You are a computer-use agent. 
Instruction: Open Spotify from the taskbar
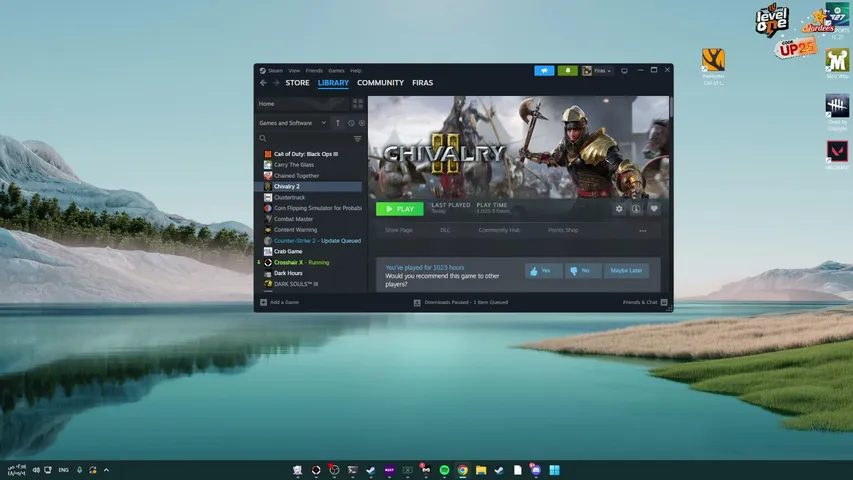click(444, 470)
